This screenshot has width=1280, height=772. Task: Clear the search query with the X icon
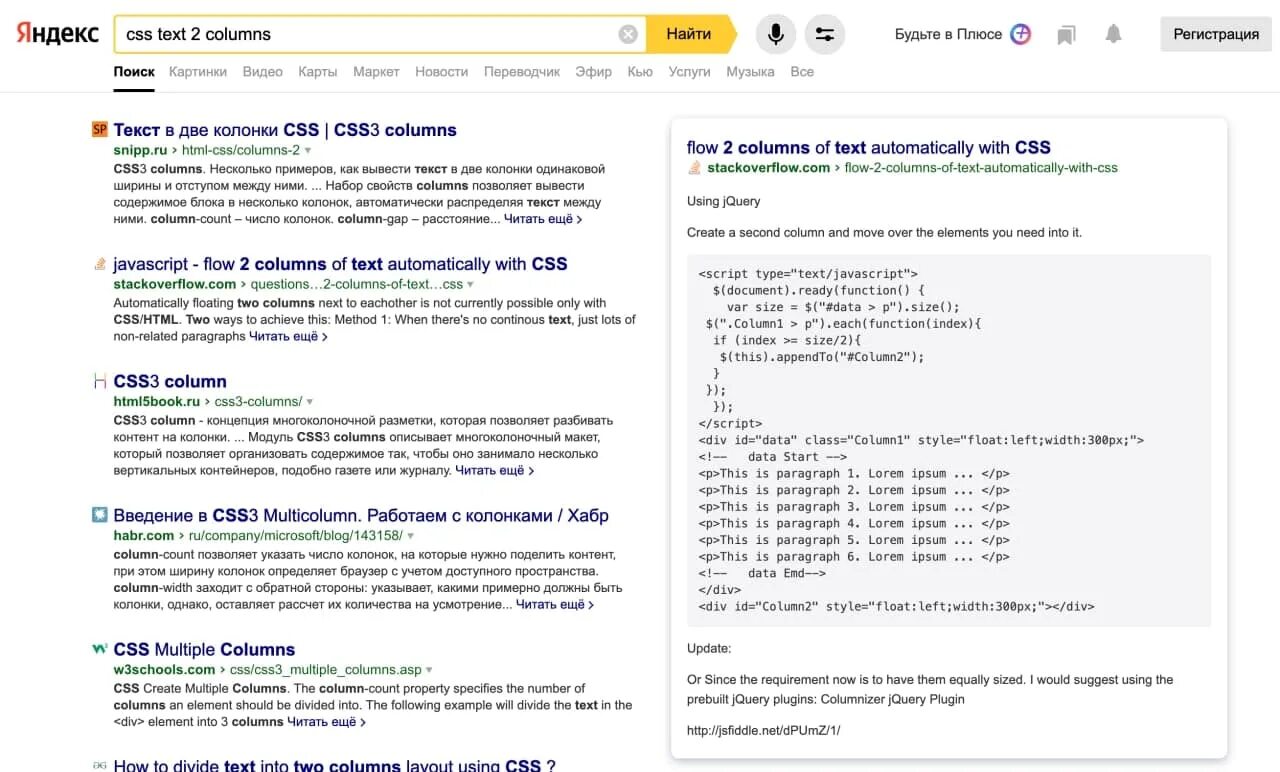628,34
